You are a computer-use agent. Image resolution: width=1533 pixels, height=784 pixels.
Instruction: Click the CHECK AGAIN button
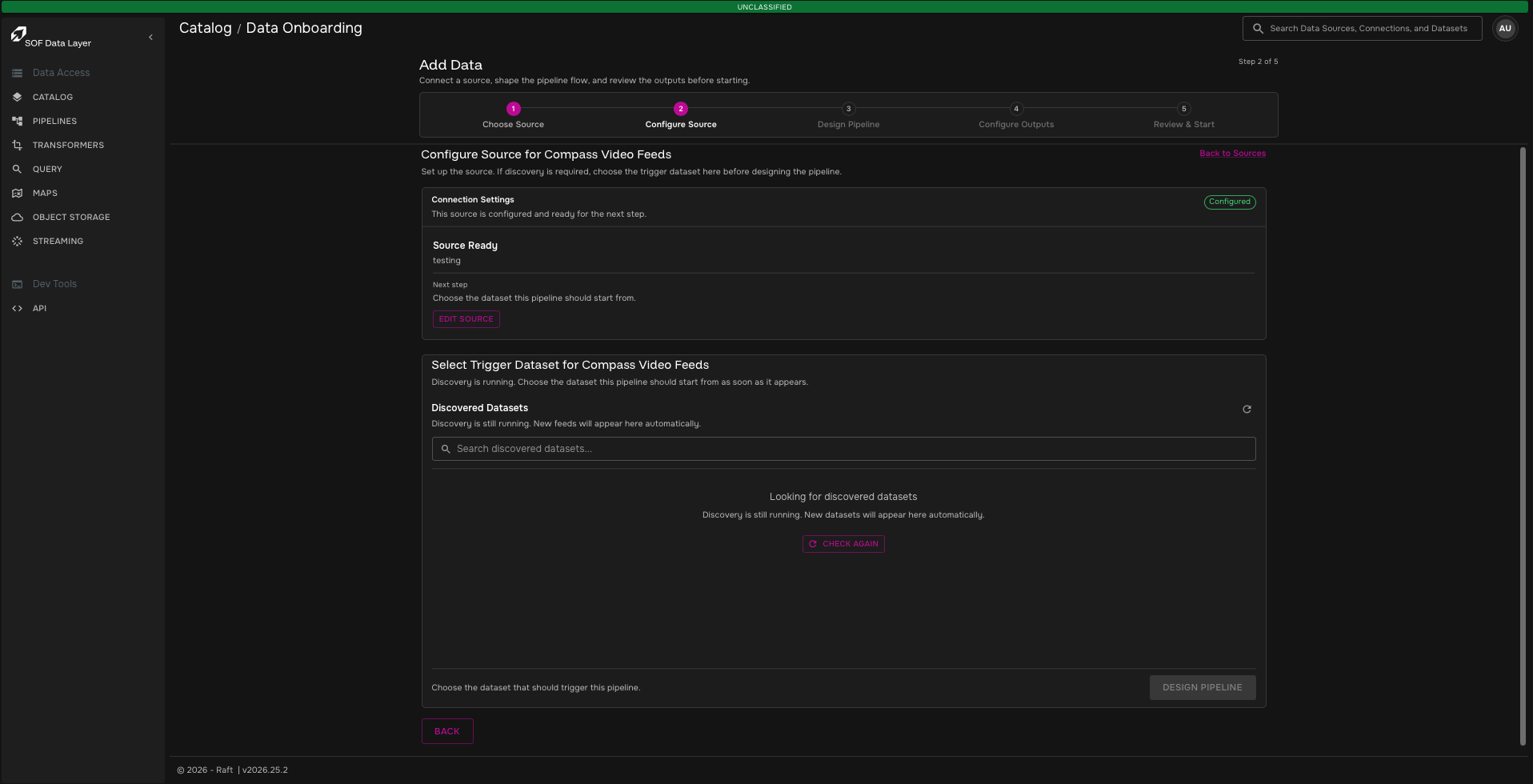click(843, 544)
